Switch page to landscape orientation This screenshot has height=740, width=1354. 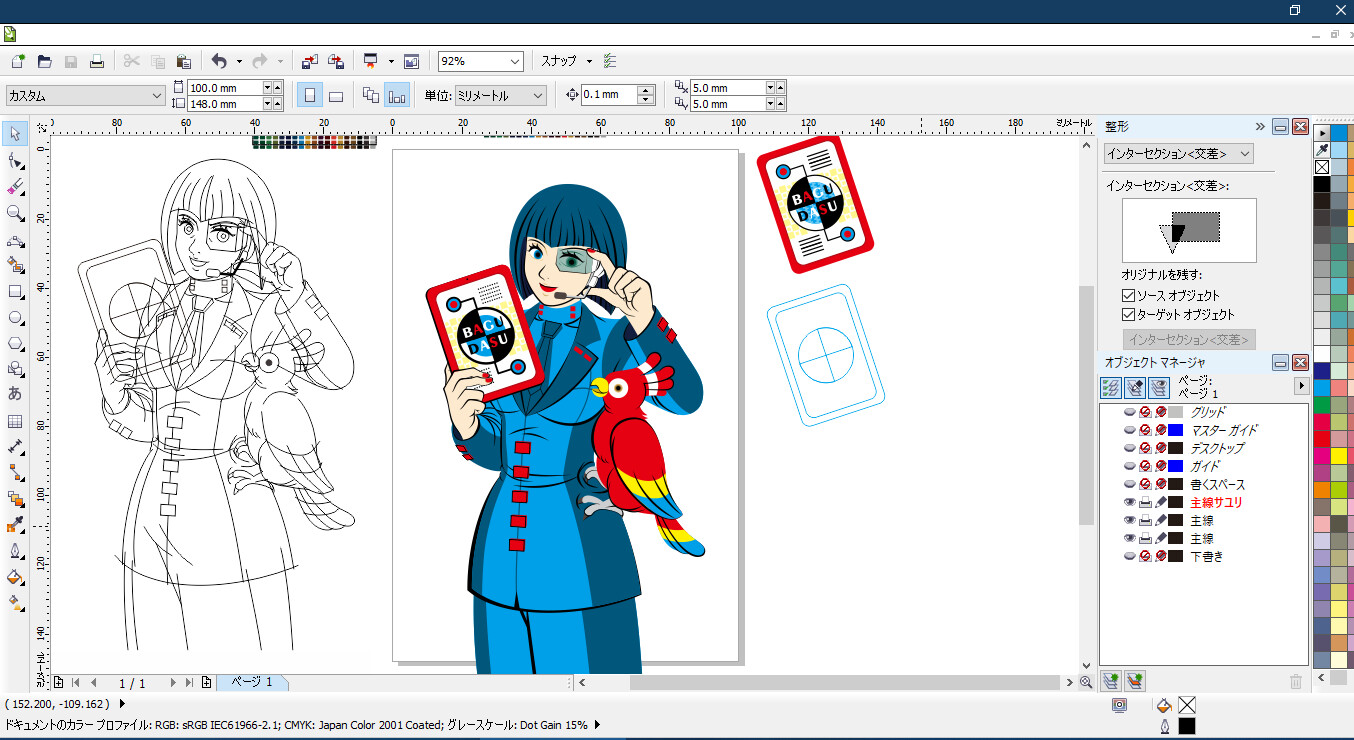336,95
